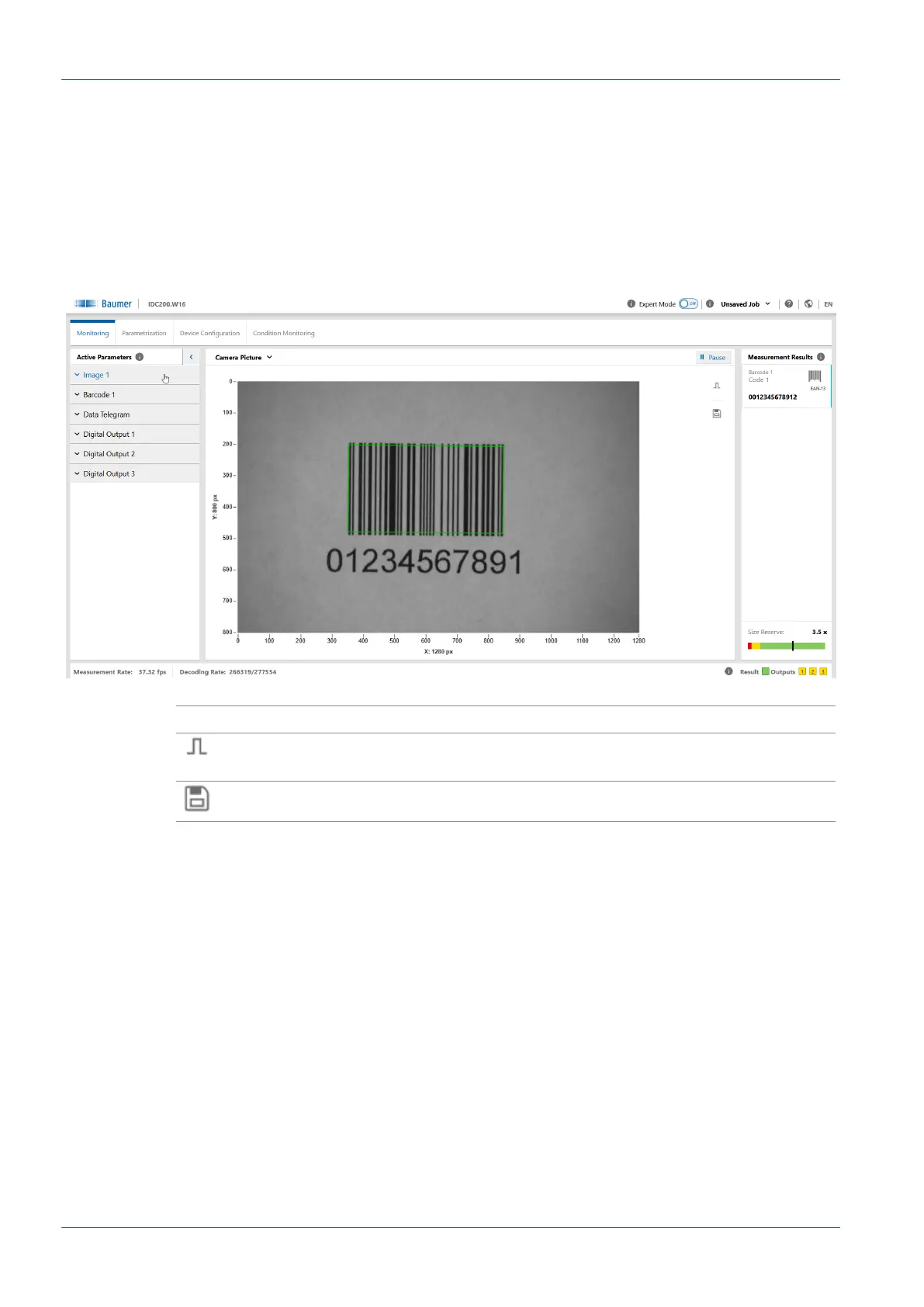Open the Camera Picture dropdown

coord(244,358)
